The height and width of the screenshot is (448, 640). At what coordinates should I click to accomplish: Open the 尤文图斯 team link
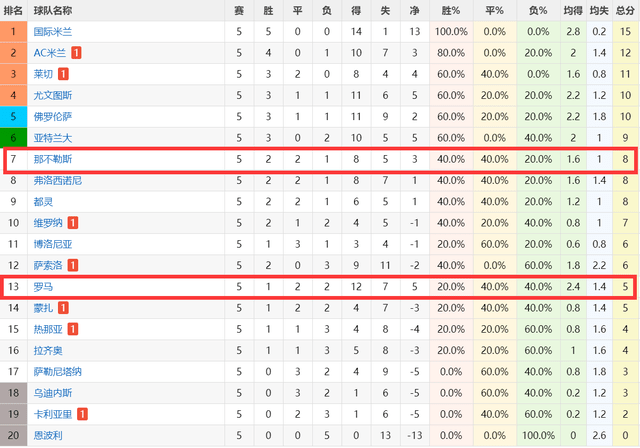[53, 95]
